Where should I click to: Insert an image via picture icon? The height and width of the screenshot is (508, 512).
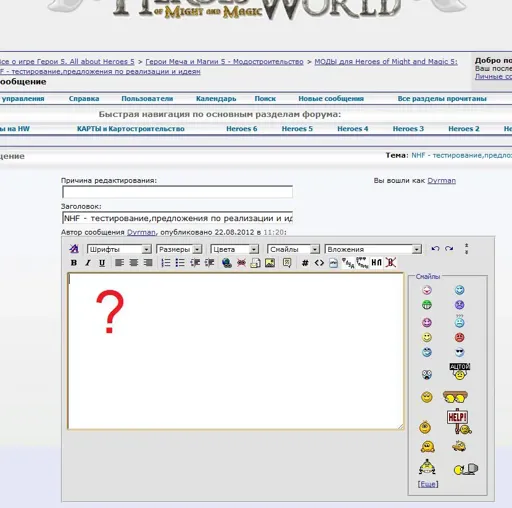coord(270,263)
